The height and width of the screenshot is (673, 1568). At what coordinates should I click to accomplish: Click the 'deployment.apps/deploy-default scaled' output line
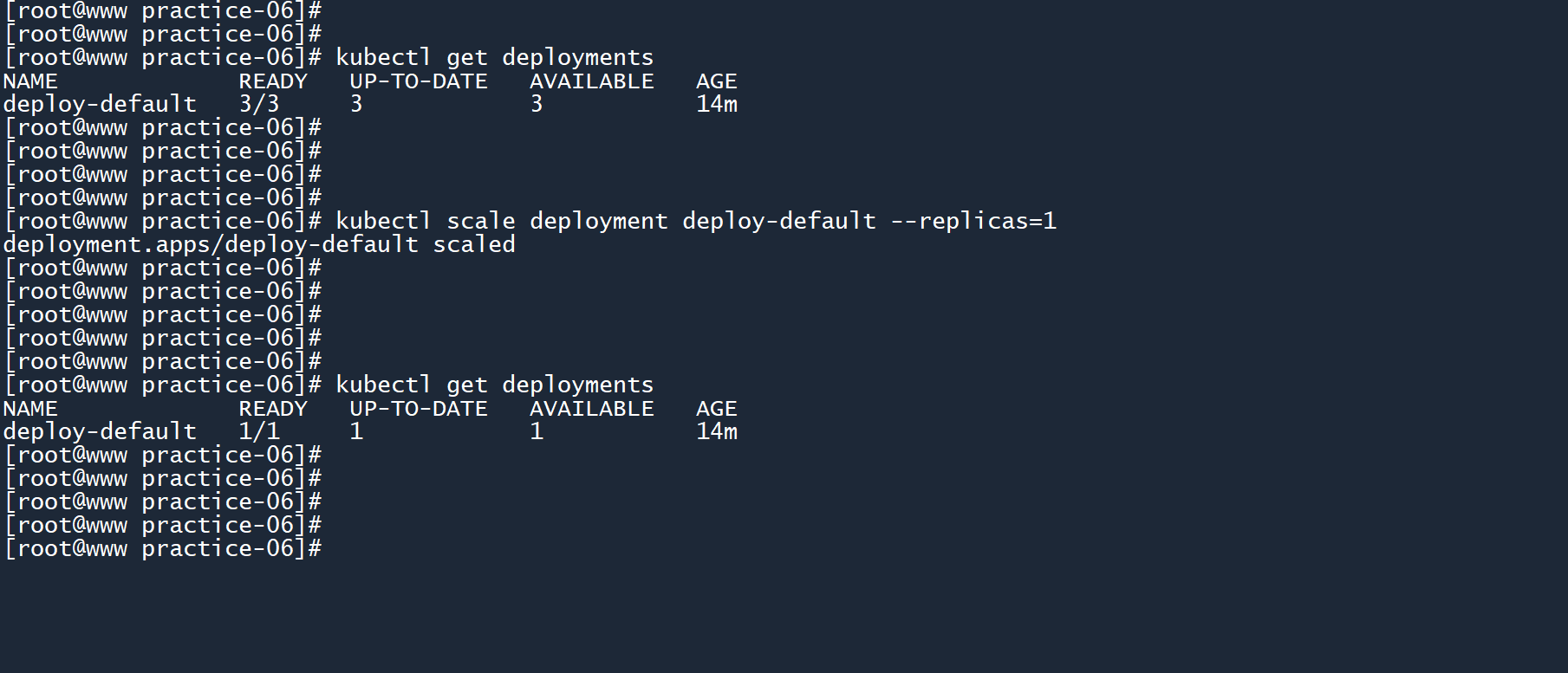(259, 245)
